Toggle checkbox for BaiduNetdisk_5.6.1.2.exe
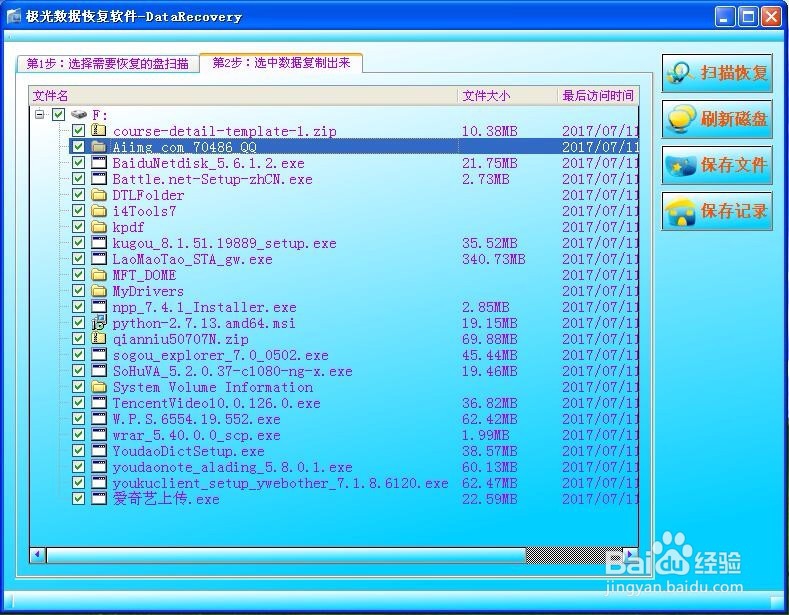The width and height of the screenshot is (789, 615). pyautogui.click(x=78, y=163)
